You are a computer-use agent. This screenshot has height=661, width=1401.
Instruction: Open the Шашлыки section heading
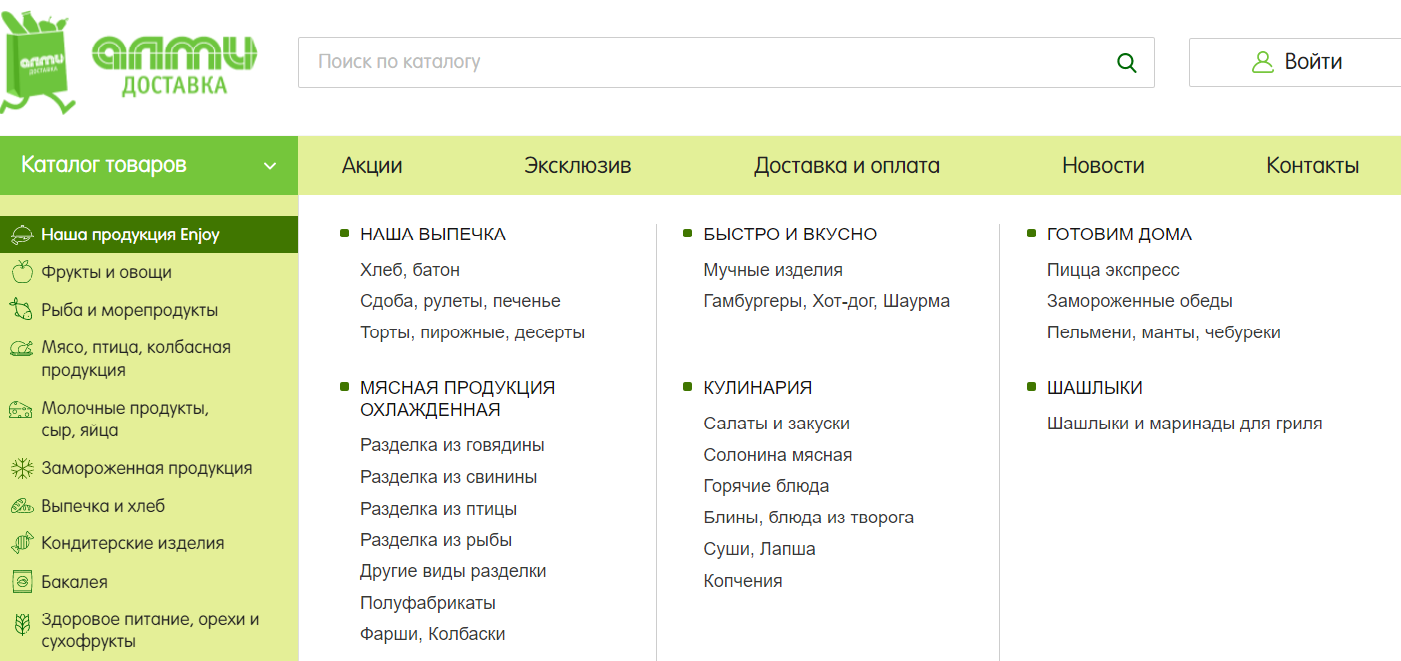(1095, 388)
